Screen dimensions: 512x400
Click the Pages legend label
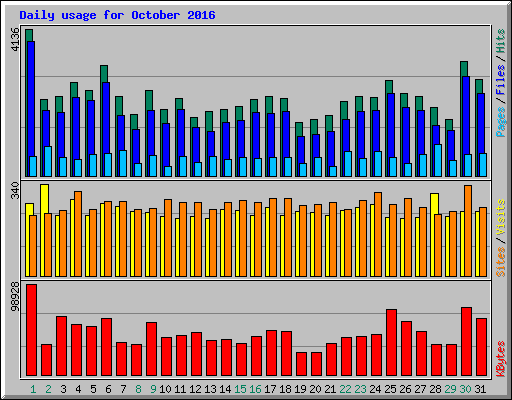coord(501,122)
